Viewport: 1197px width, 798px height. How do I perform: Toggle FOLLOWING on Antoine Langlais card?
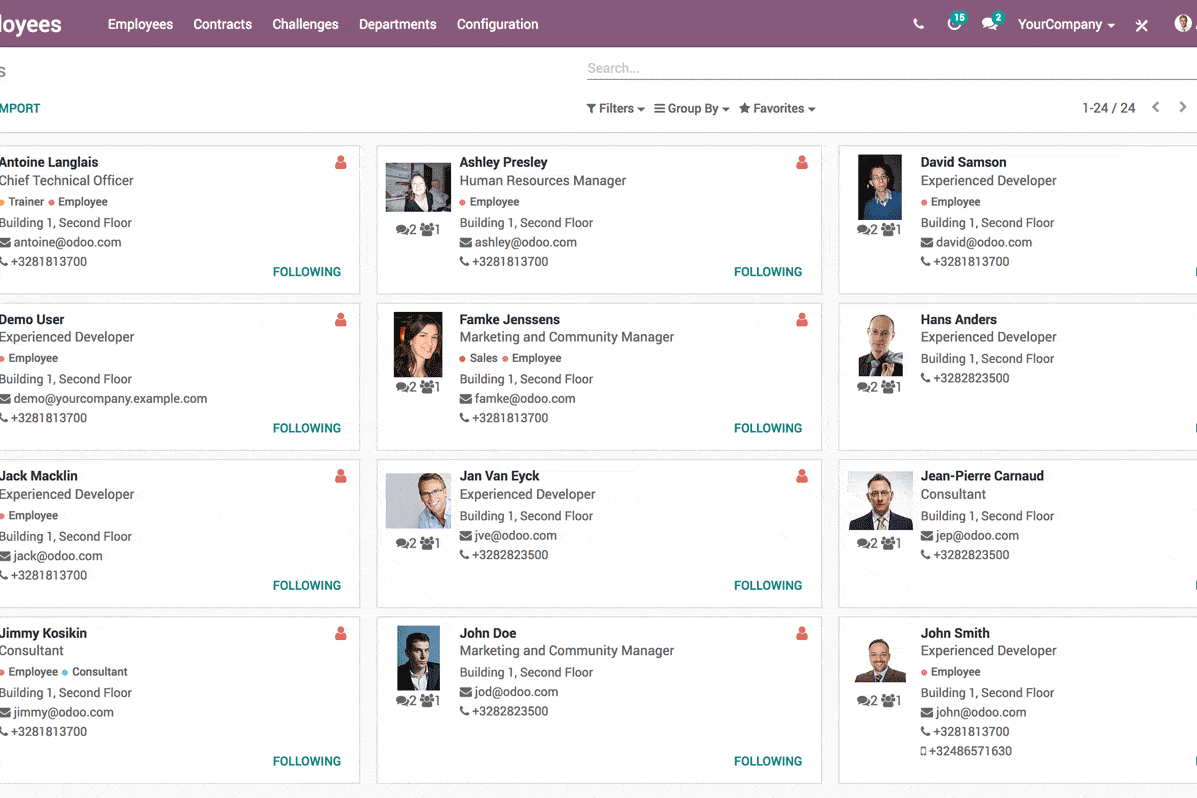point(306,272)
